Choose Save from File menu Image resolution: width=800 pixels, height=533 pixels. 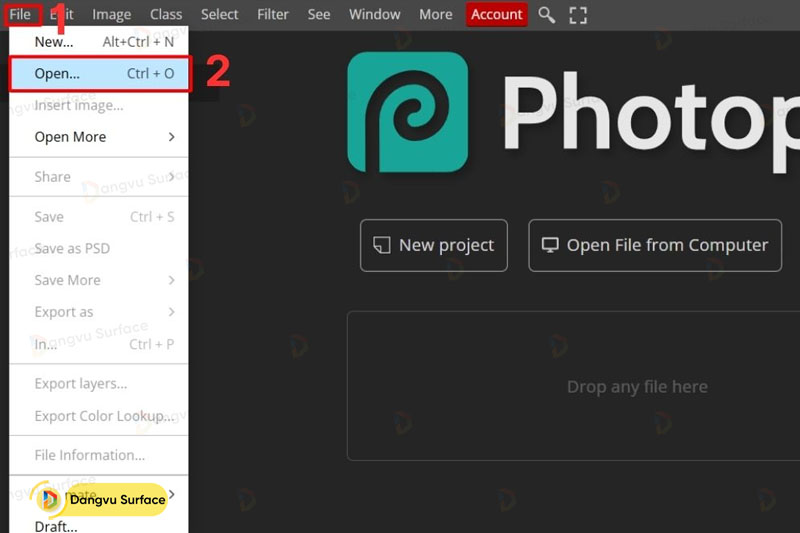[99, 217]
